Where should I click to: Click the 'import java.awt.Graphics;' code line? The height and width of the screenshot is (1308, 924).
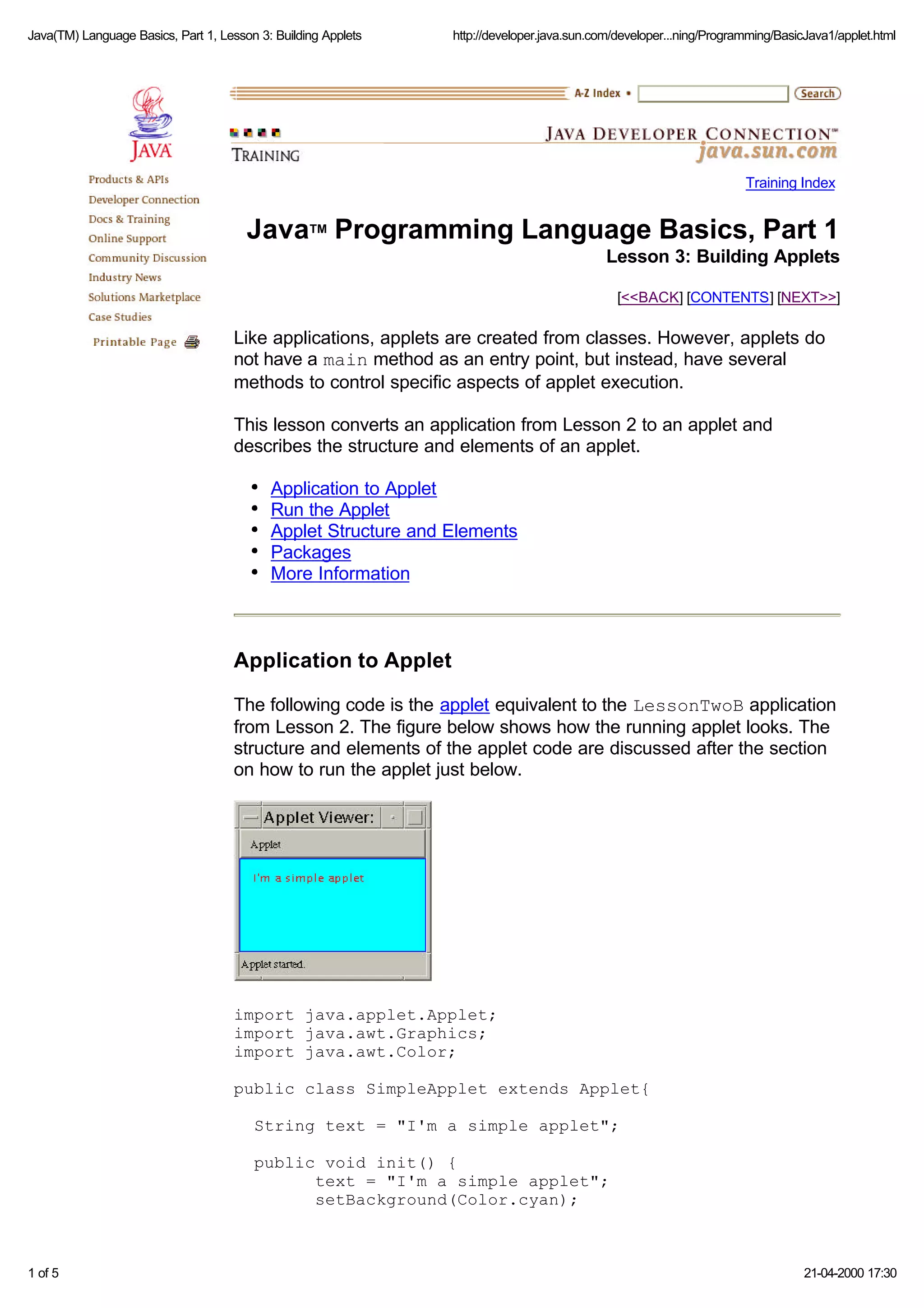point(360,1034)
